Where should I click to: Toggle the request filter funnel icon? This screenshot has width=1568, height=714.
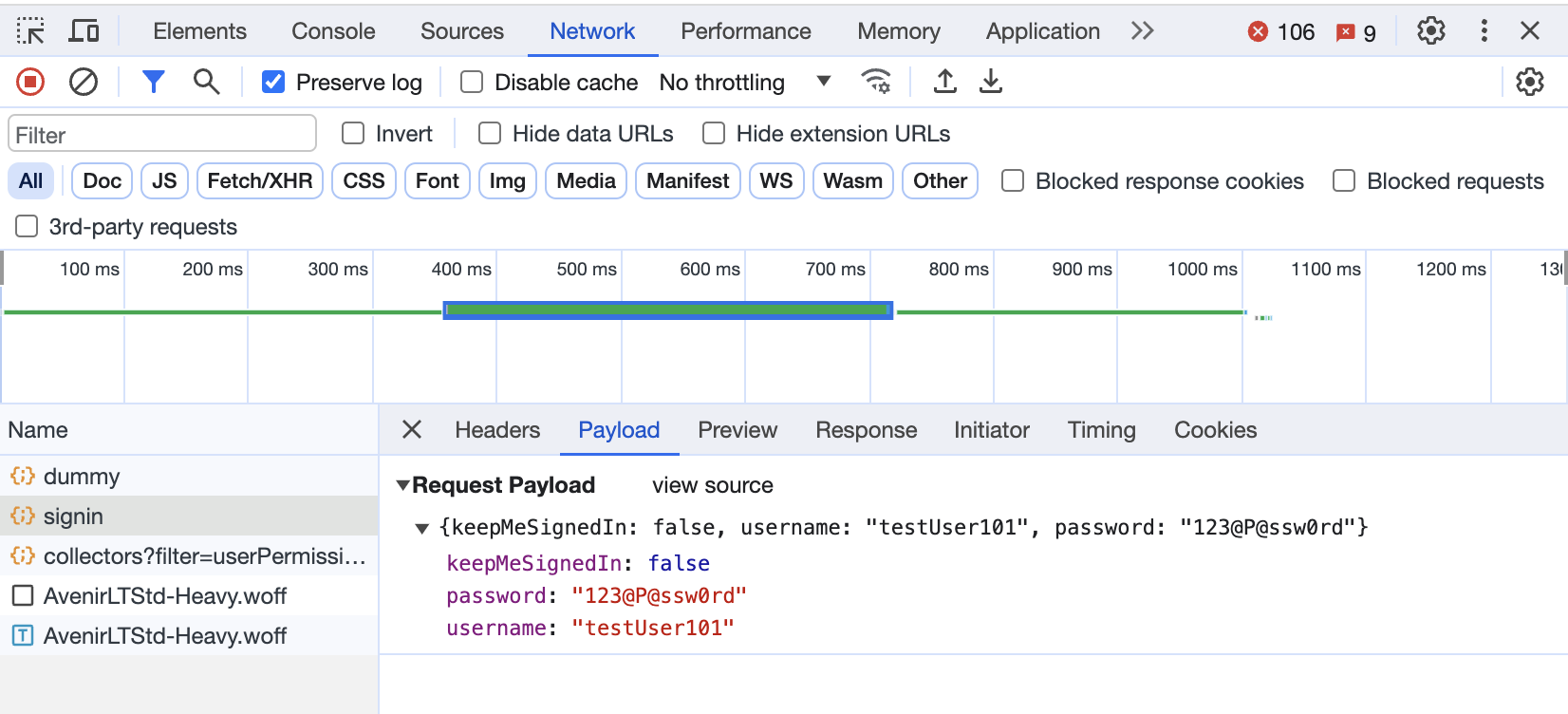153,83
